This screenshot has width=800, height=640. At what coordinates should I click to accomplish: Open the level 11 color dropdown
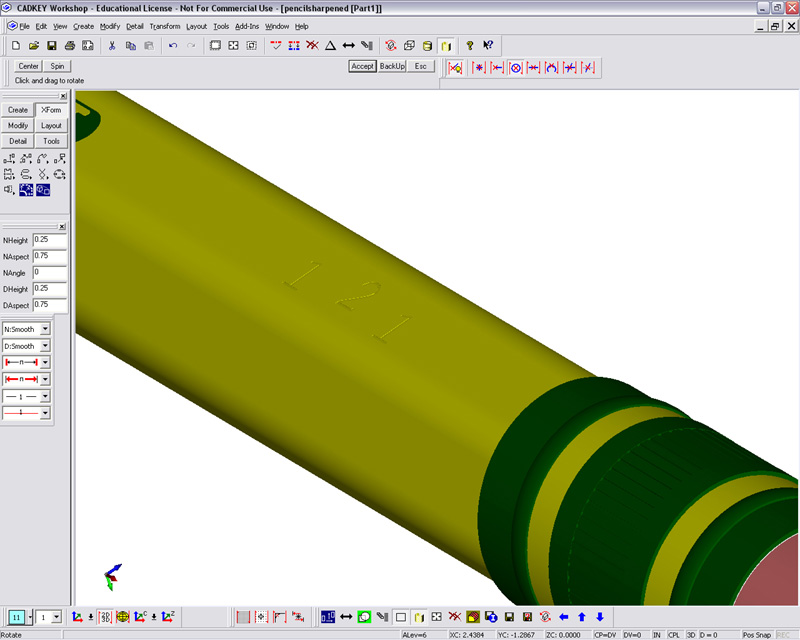click(x=29, y=617)
